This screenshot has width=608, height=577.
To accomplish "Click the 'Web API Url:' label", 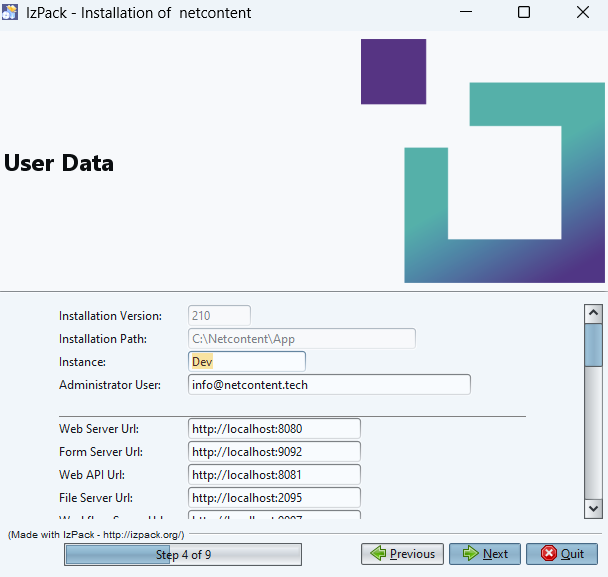I will [x=92, y=475].
